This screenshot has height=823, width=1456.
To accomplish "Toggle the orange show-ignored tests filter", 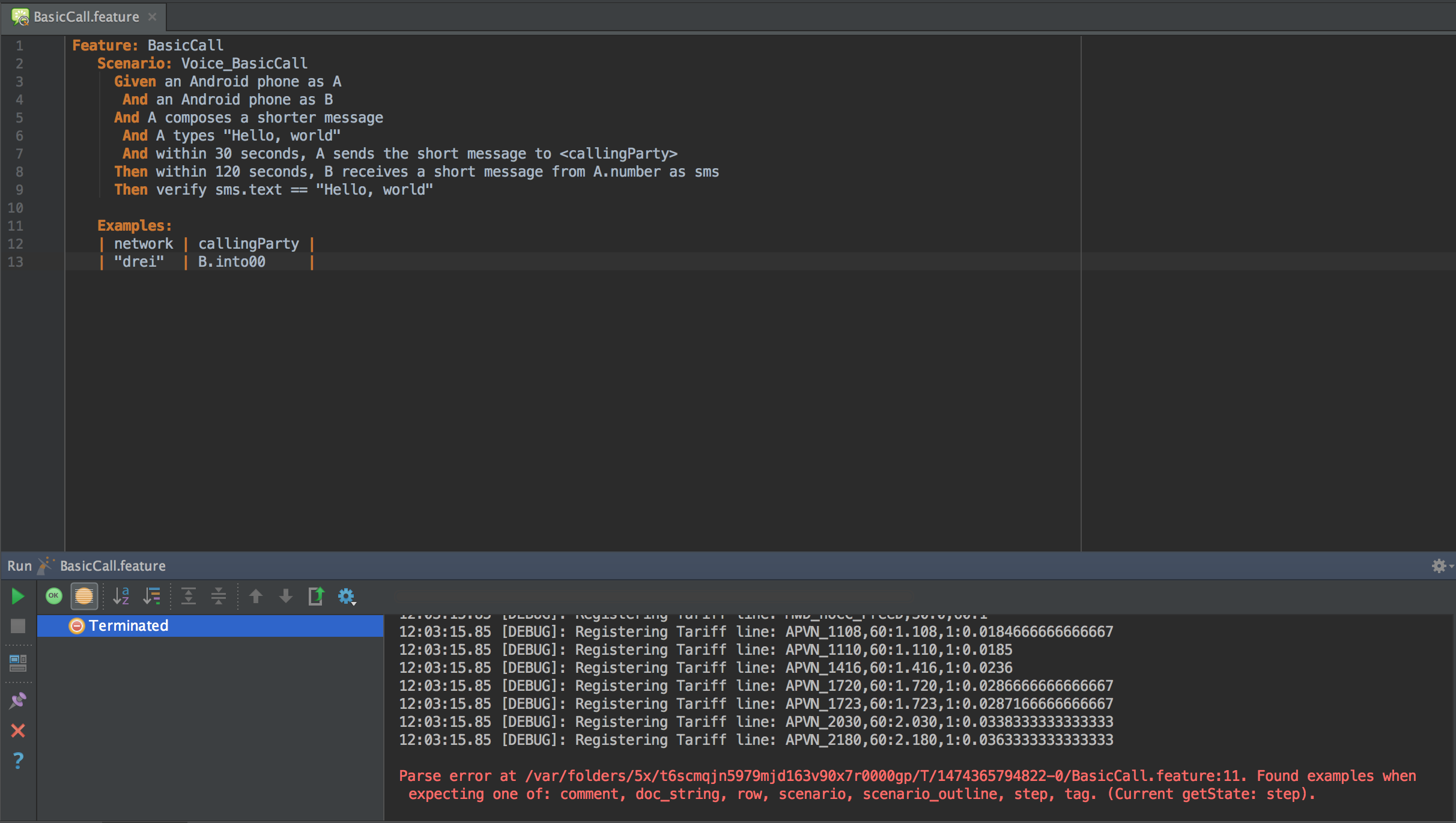I will (x=84, y=596).
